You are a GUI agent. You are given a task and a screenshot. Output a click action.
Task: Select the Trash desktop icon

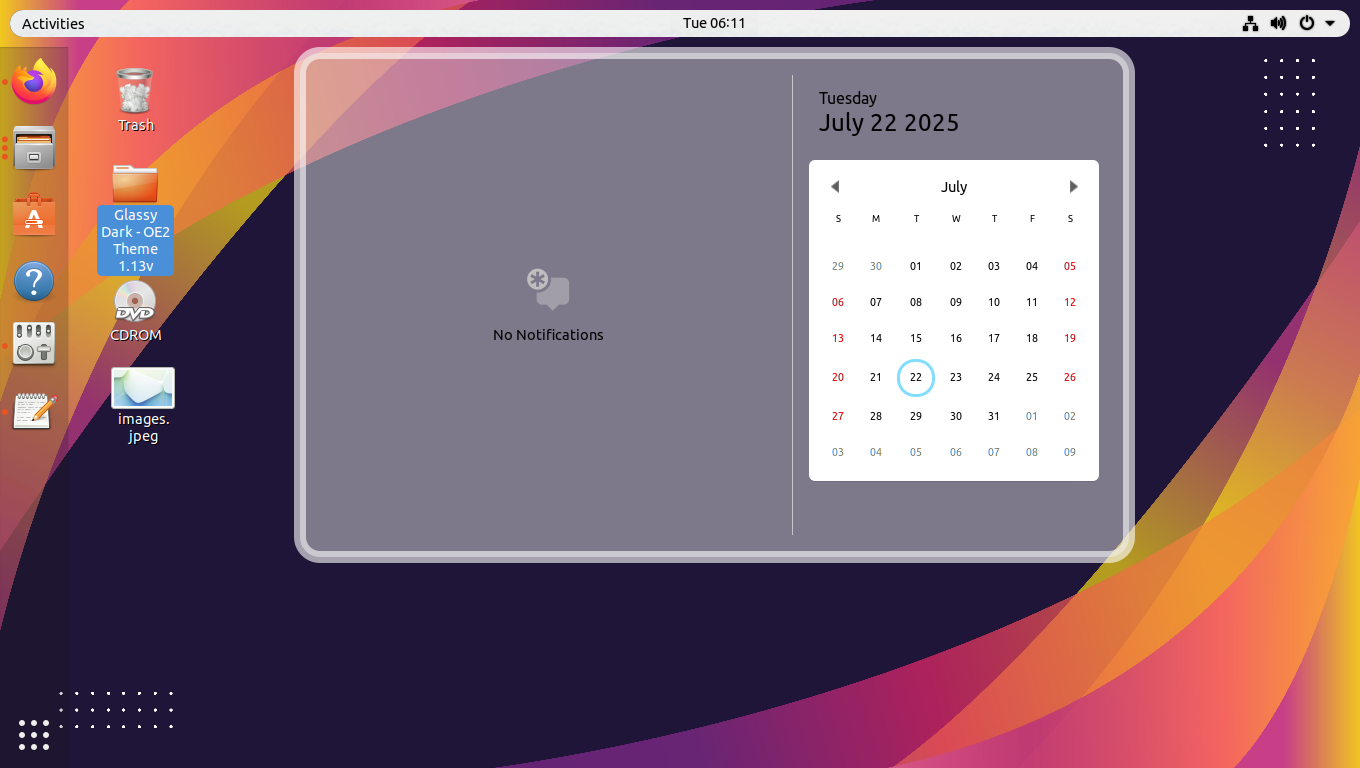coord(135,100)
